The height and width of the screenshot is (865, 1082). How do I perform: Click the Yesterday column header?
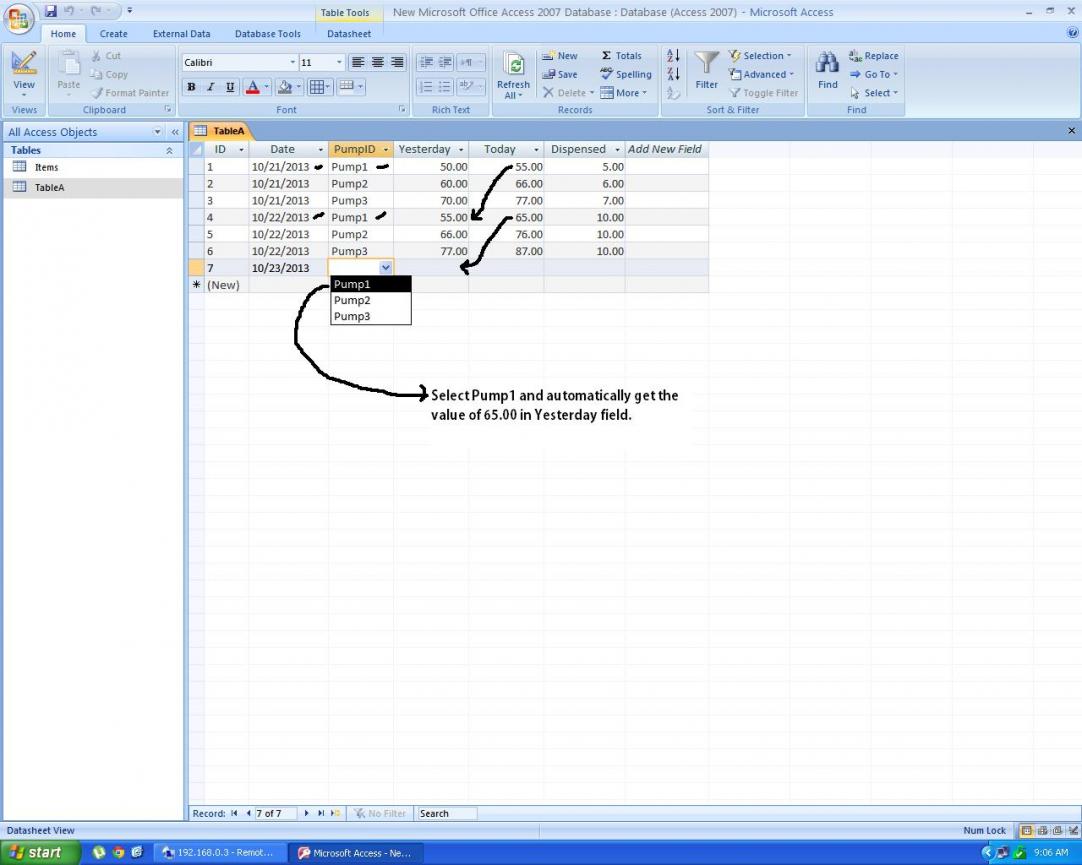click(x=431, y=150)
